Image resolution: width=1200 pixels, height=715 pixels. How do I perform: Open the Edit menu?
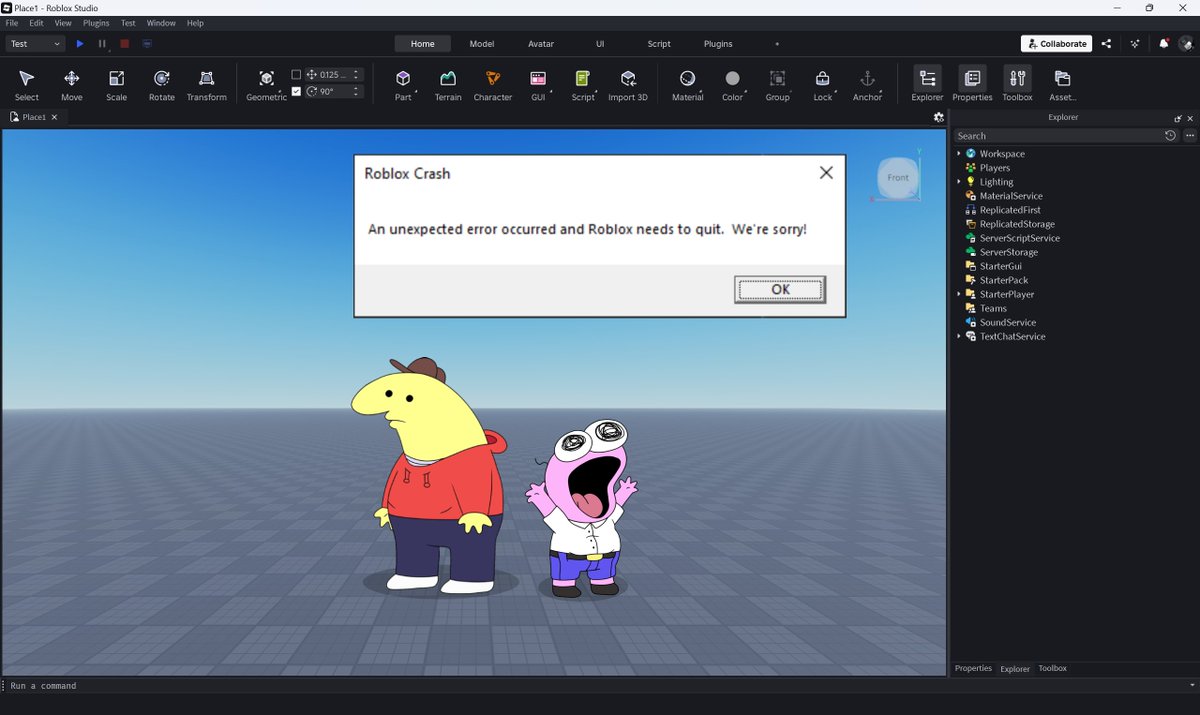coord(36,23)
